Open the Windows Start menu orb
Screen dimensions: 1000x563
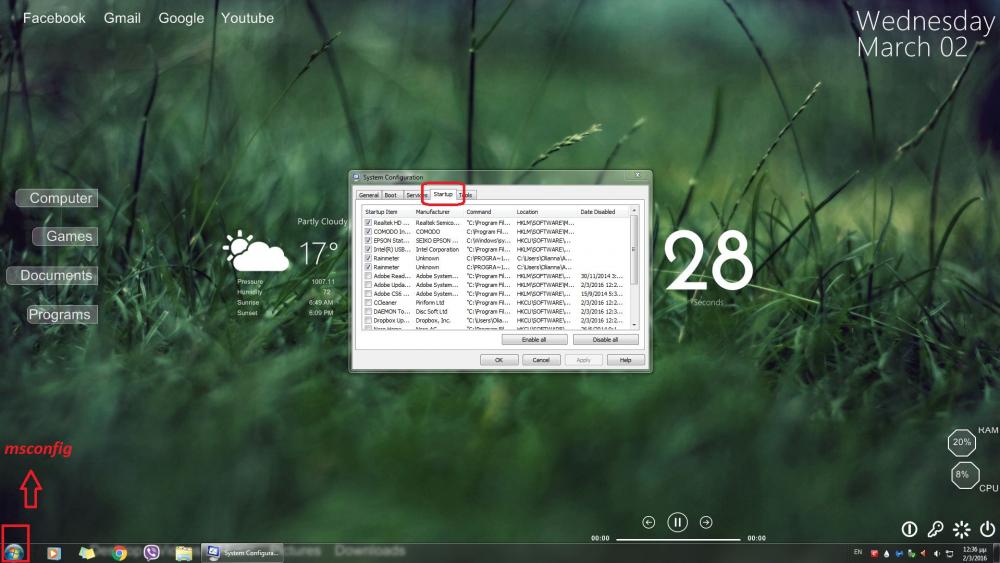pyautogui.click(x=14, y=552)
